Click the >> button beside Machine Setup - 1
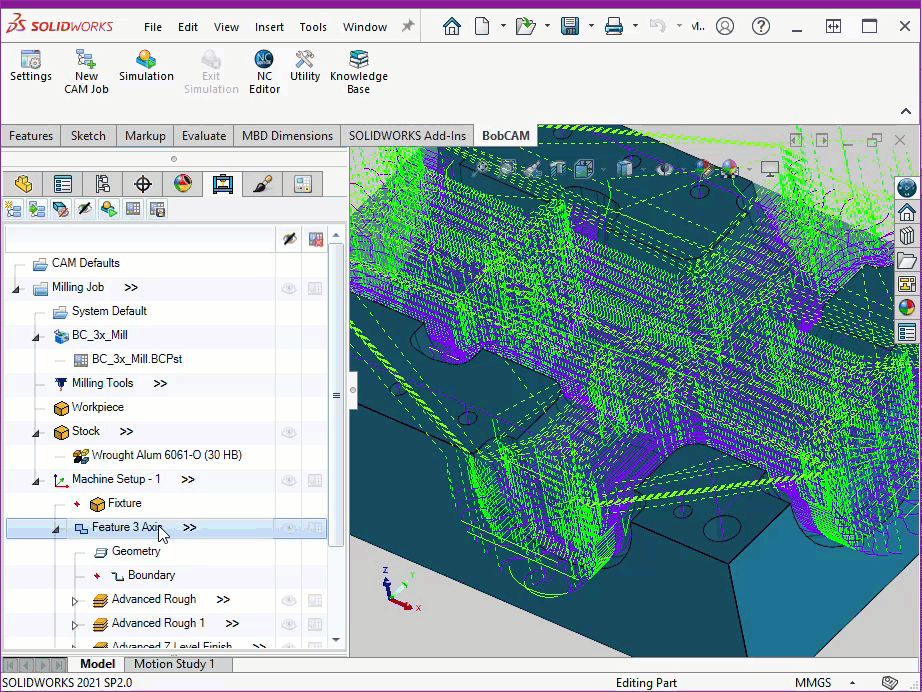922x692 pixels. click(188, 480)
